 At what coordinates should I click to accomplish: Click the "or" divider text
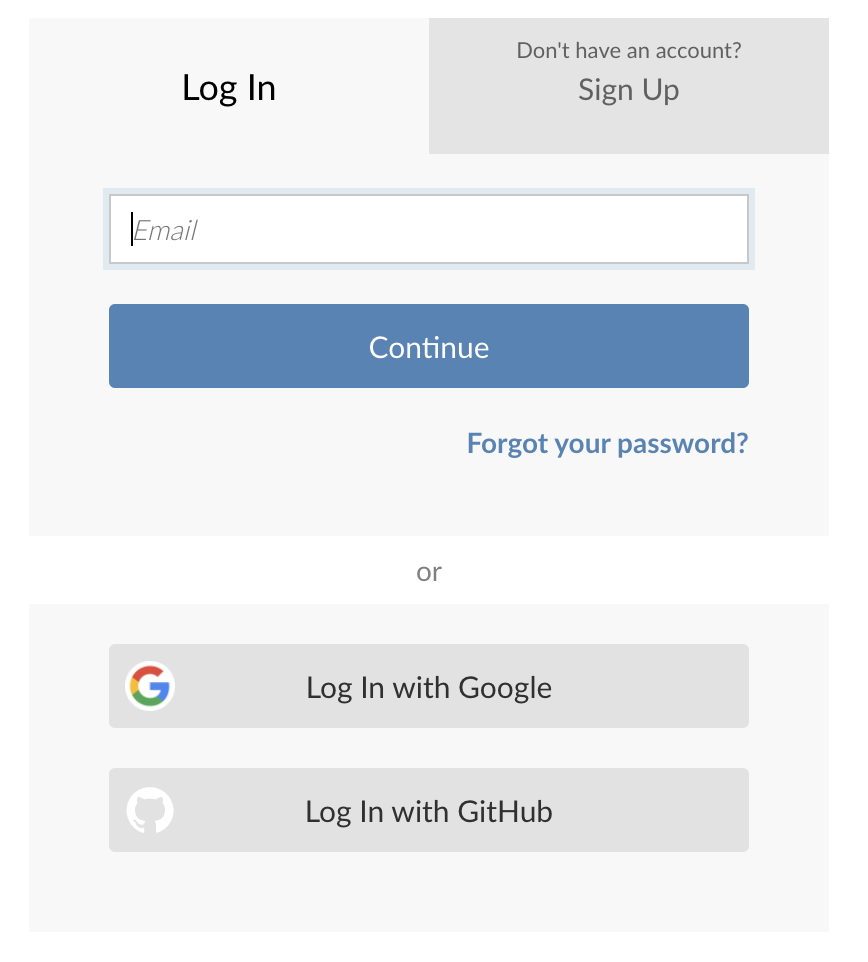[429, 572]
